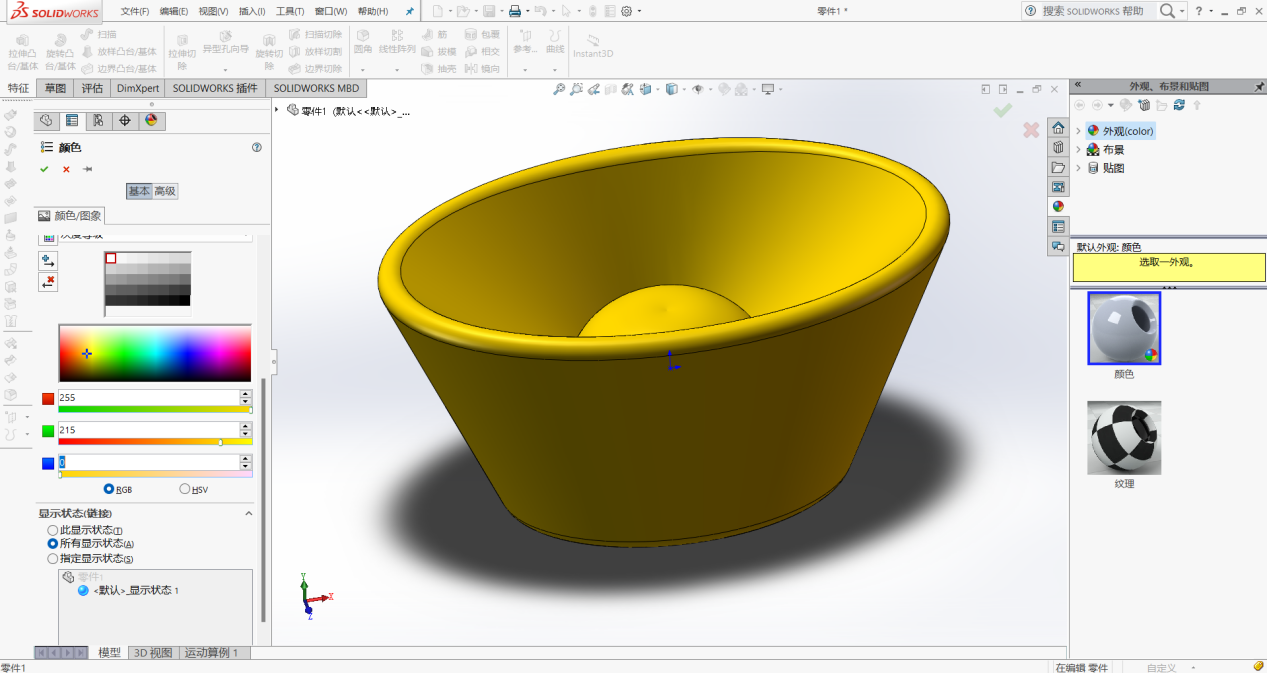The image size is (1267, 673).
Task: Click the create new swatch icon
Action: [x=48, y=260]
